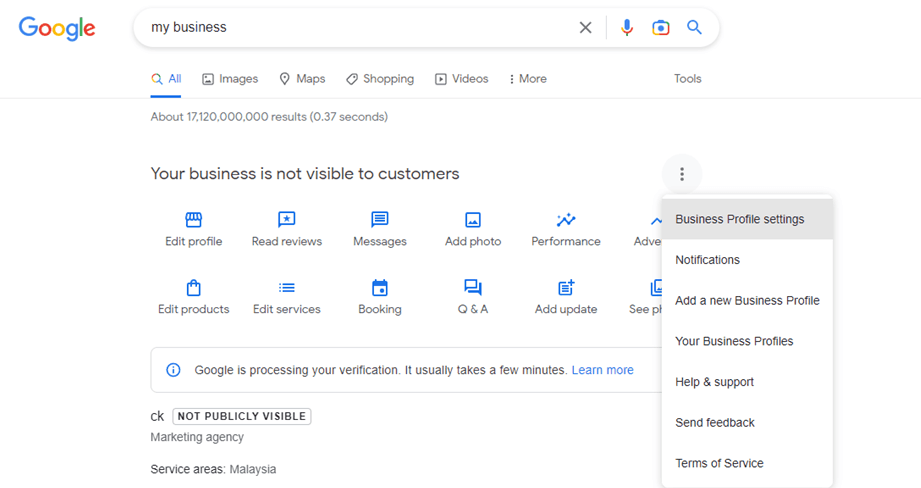The image size is (921, 488).
Task: Click the blue magnifier search button
Action: pyautogui.click(x=694, y=27)
